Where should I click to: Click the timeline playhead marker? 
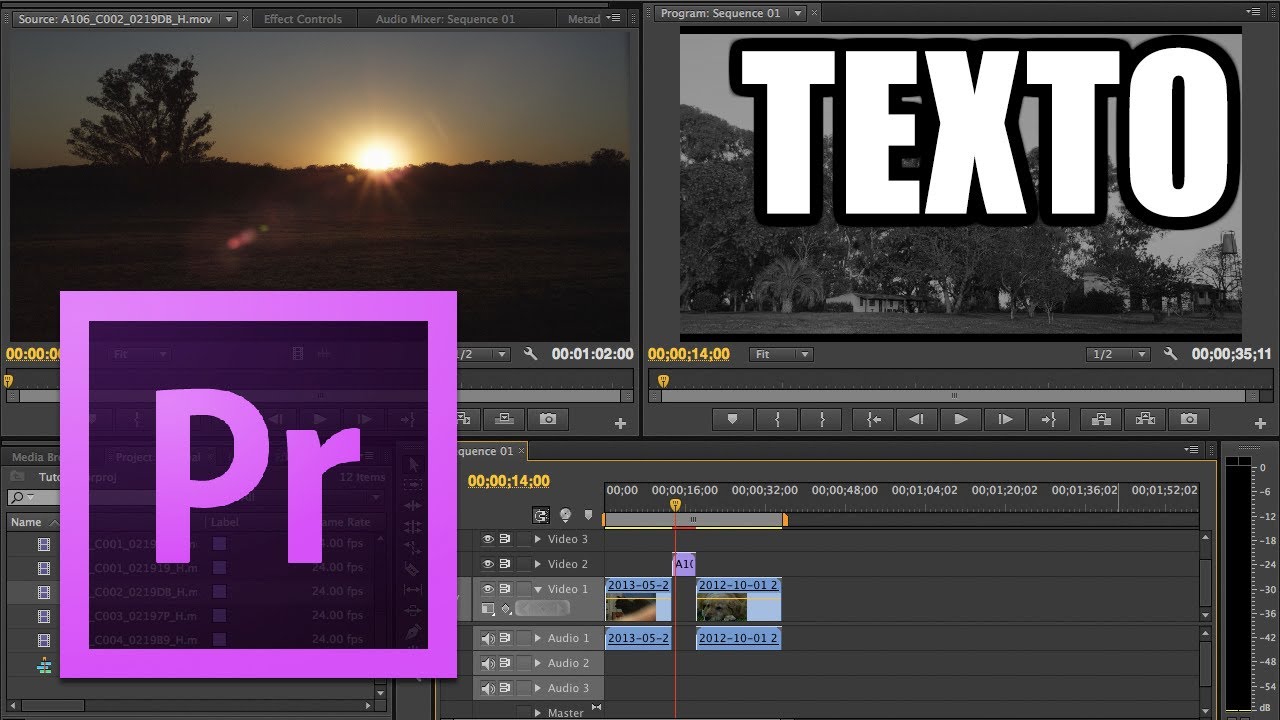pyautogui.click(x=675, y=505)
